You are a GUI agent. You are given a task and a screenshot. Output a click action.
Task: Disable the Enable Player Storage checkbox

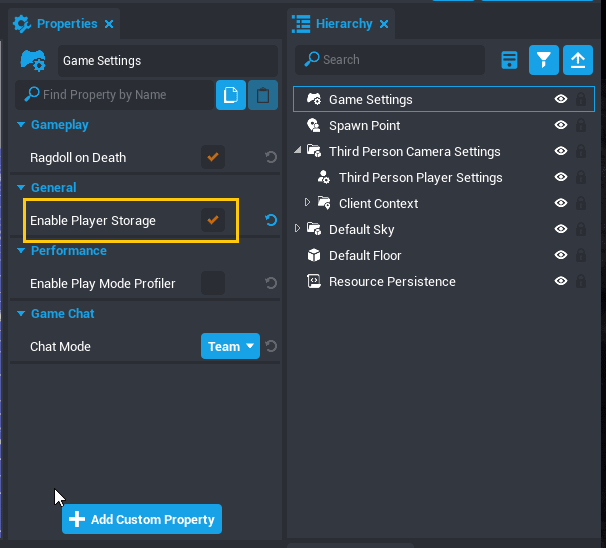[212, 220]
